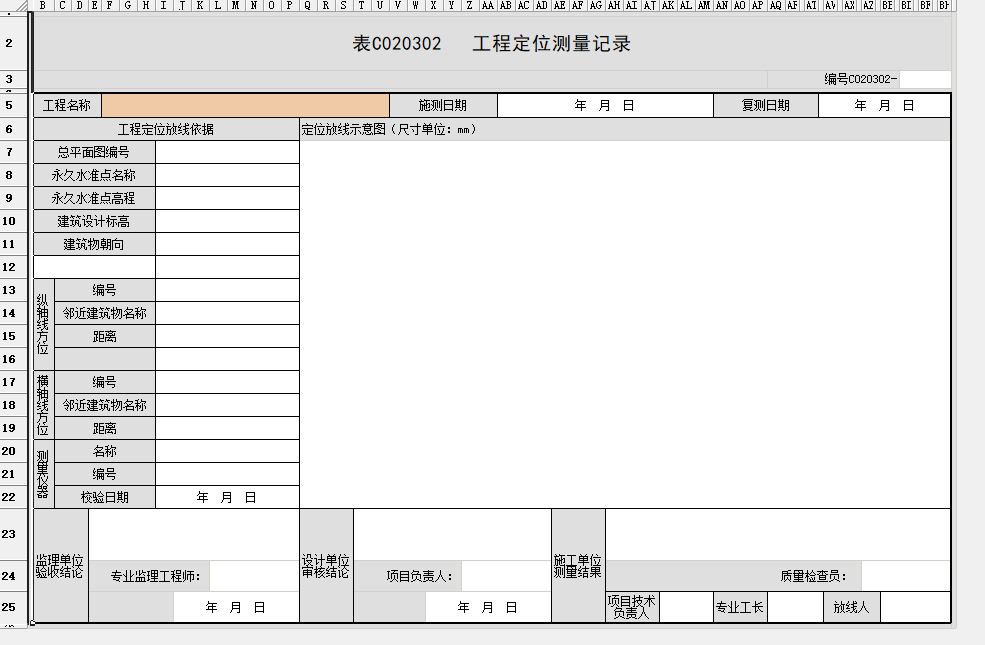985x645 pixels.
Task: Click the 复测日期 date field
Action: click(883, 105)
